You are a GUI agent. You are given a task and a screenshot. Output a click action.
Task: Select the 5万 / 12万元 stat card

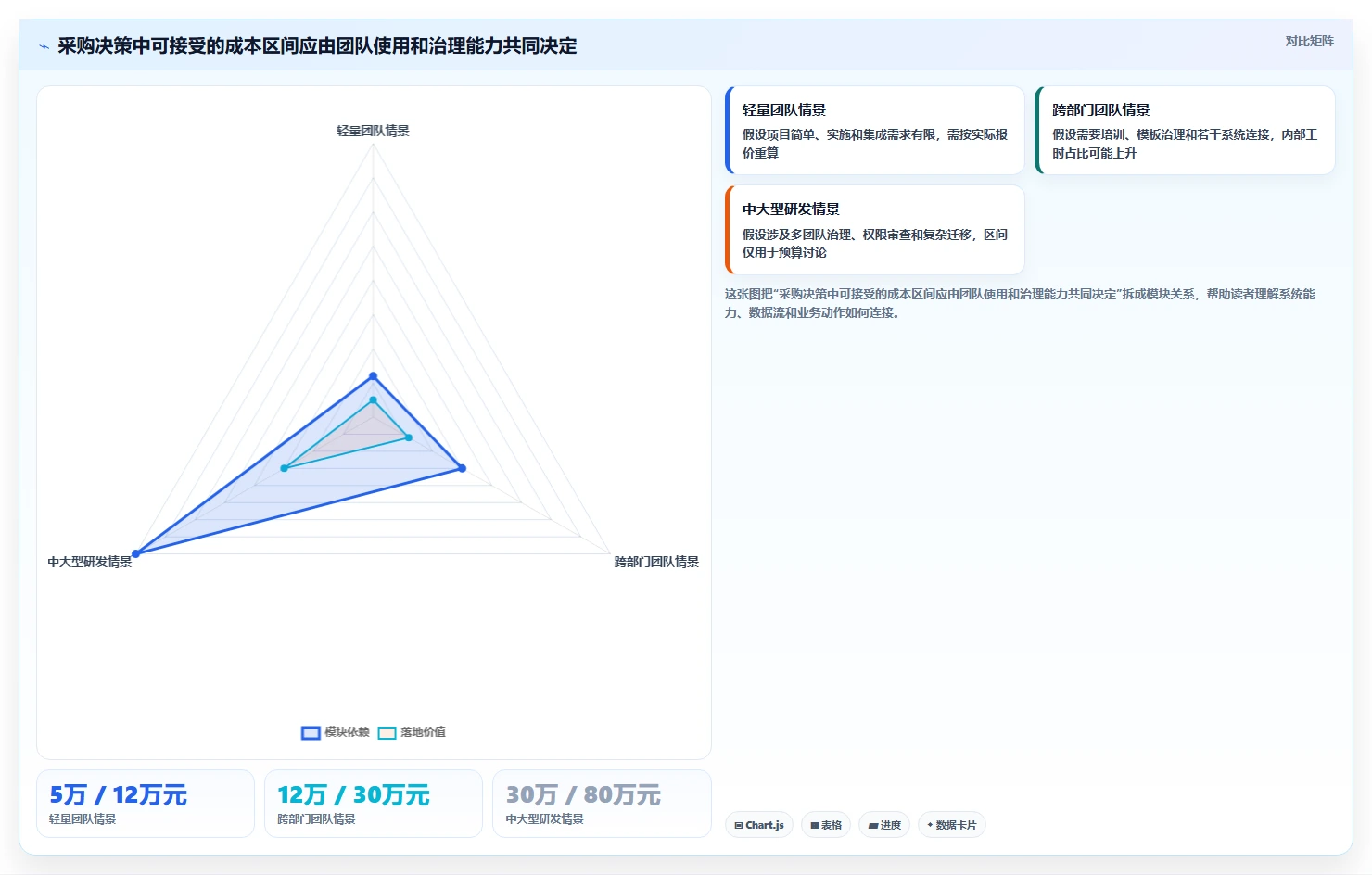point(146,804)
